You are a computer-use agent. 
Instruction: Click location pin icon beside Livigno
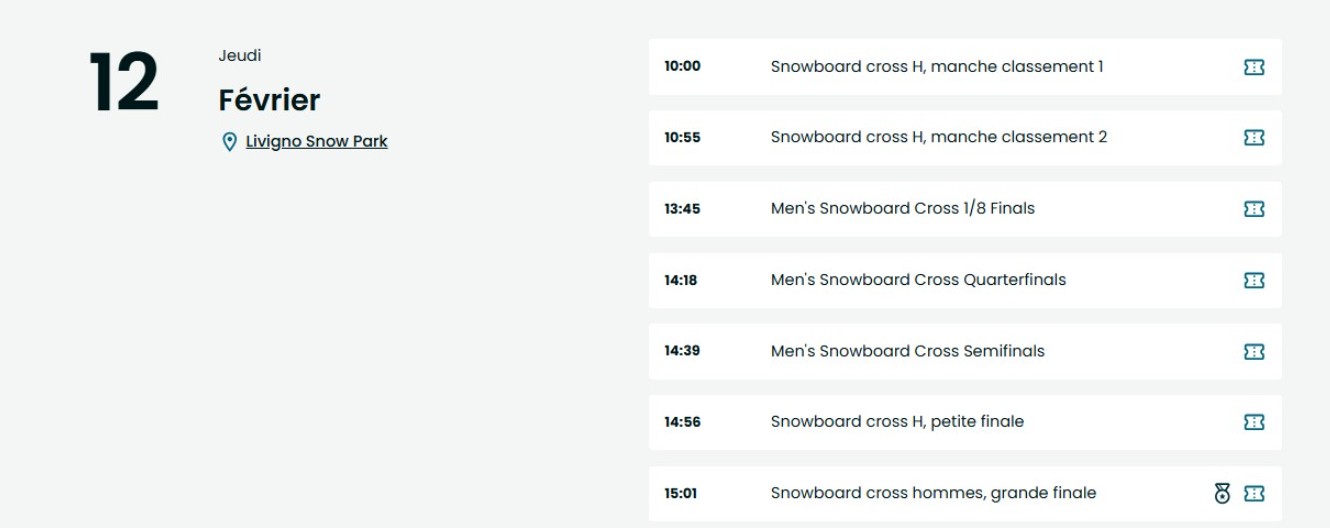click(229, 142)
